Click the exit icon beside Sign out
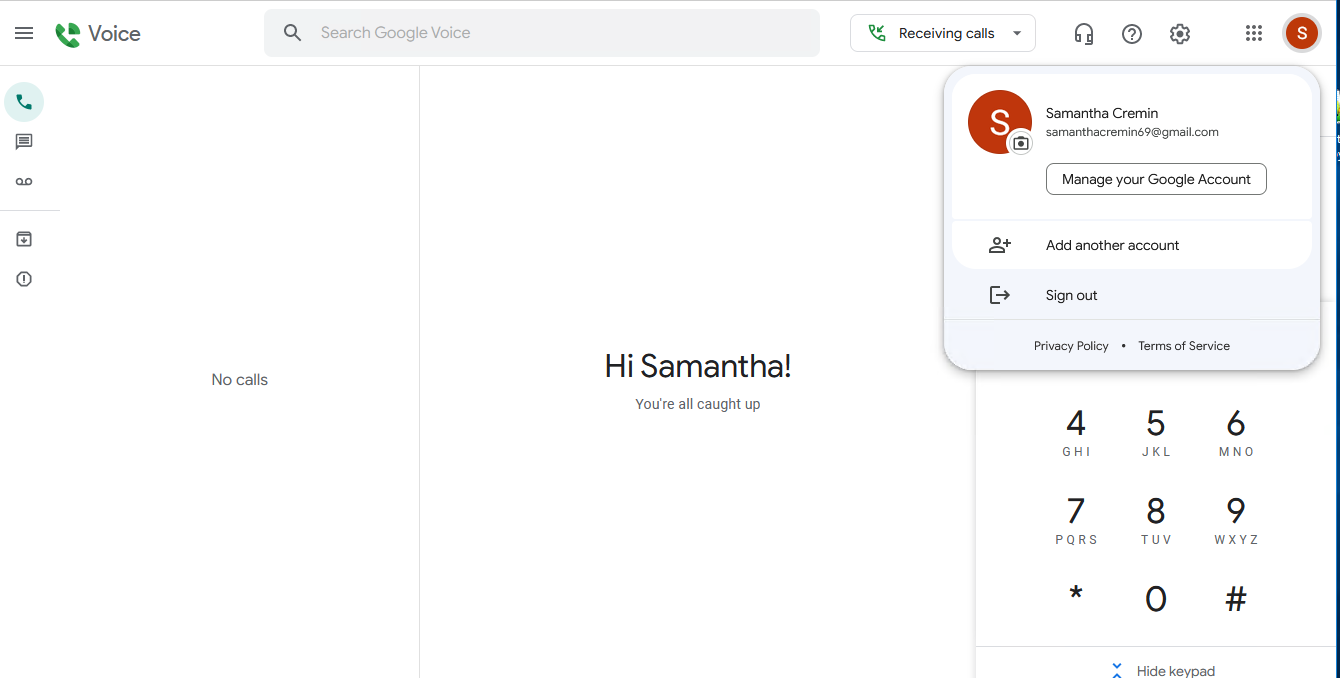This screenshot has width=1340, height=678. tap(1000, 295)
